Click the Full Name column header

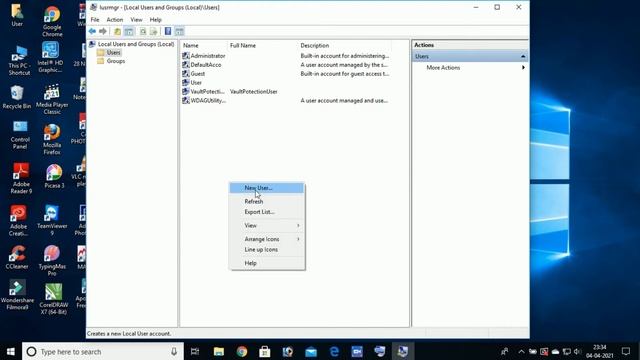tap(262, 45)
